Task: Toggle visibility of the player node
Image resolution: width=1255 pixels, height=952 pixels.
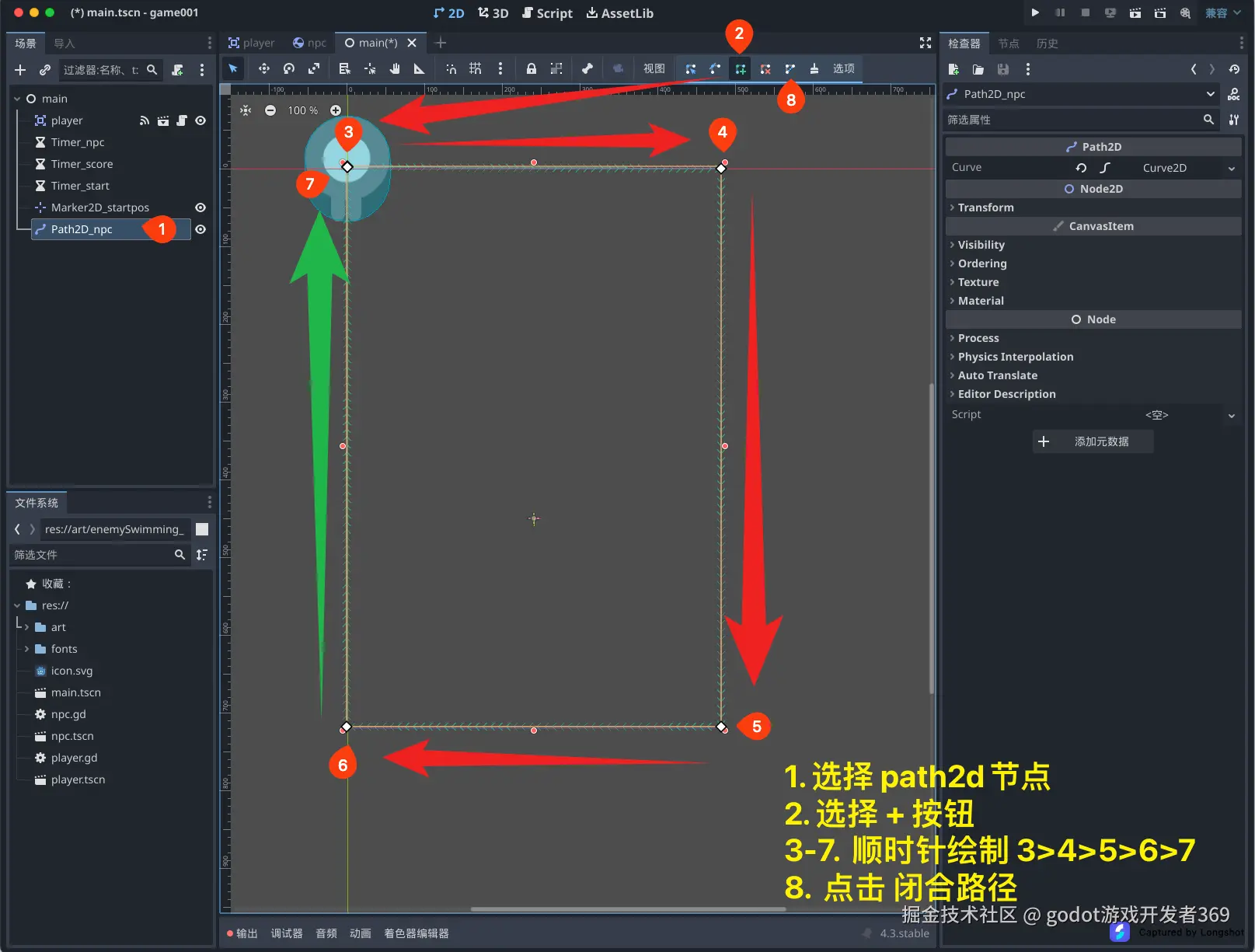Action: [x=200, y=120]
